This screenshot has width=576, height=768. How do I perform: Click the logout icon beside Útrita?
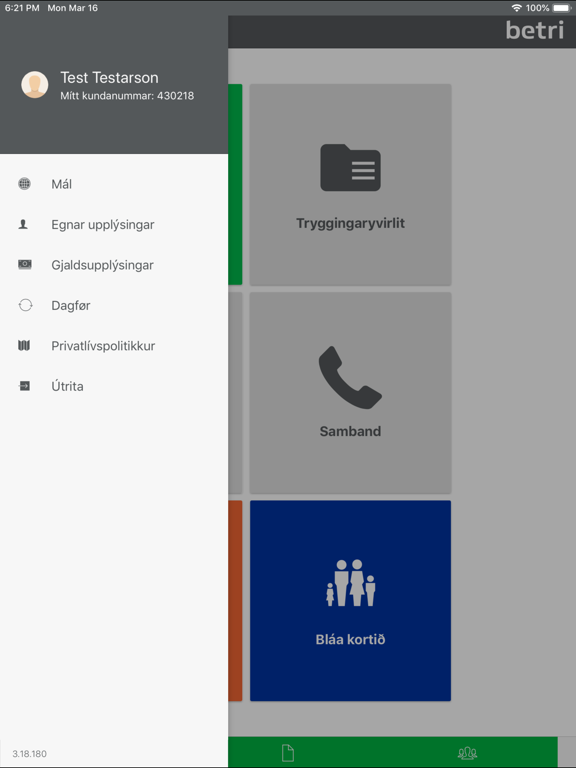pos(24,386)
